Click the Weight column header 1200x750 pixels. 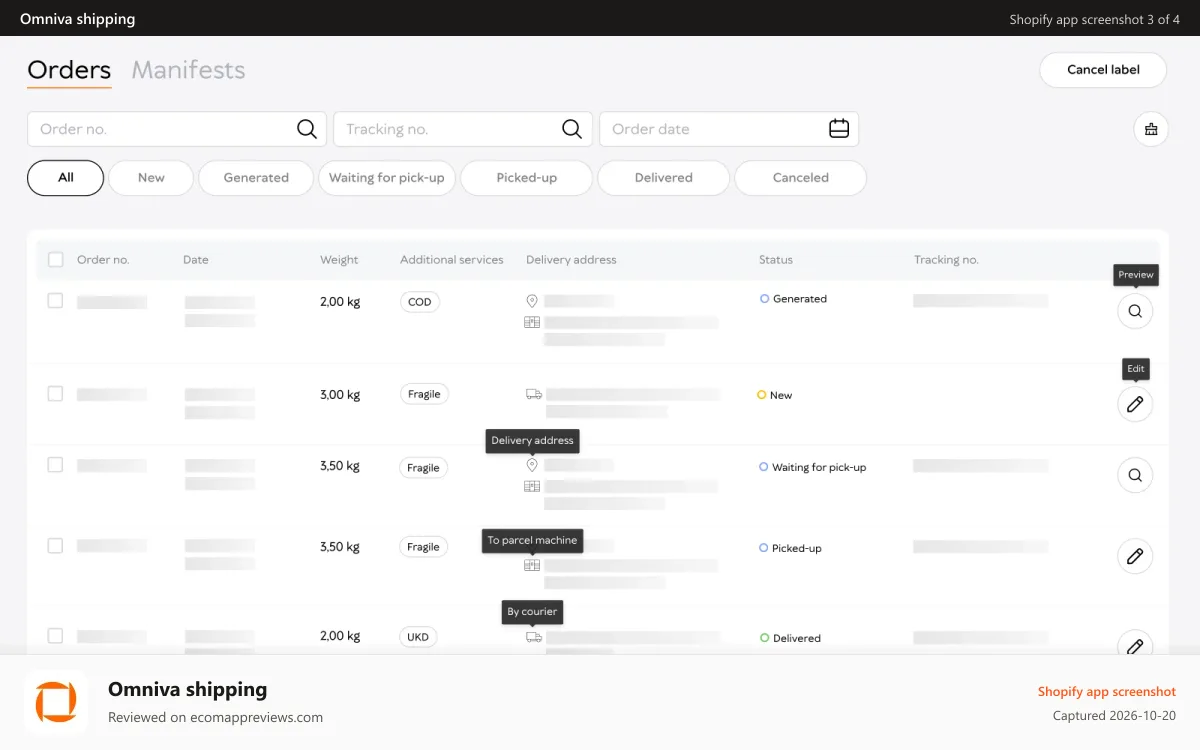(x=339, y=260)
